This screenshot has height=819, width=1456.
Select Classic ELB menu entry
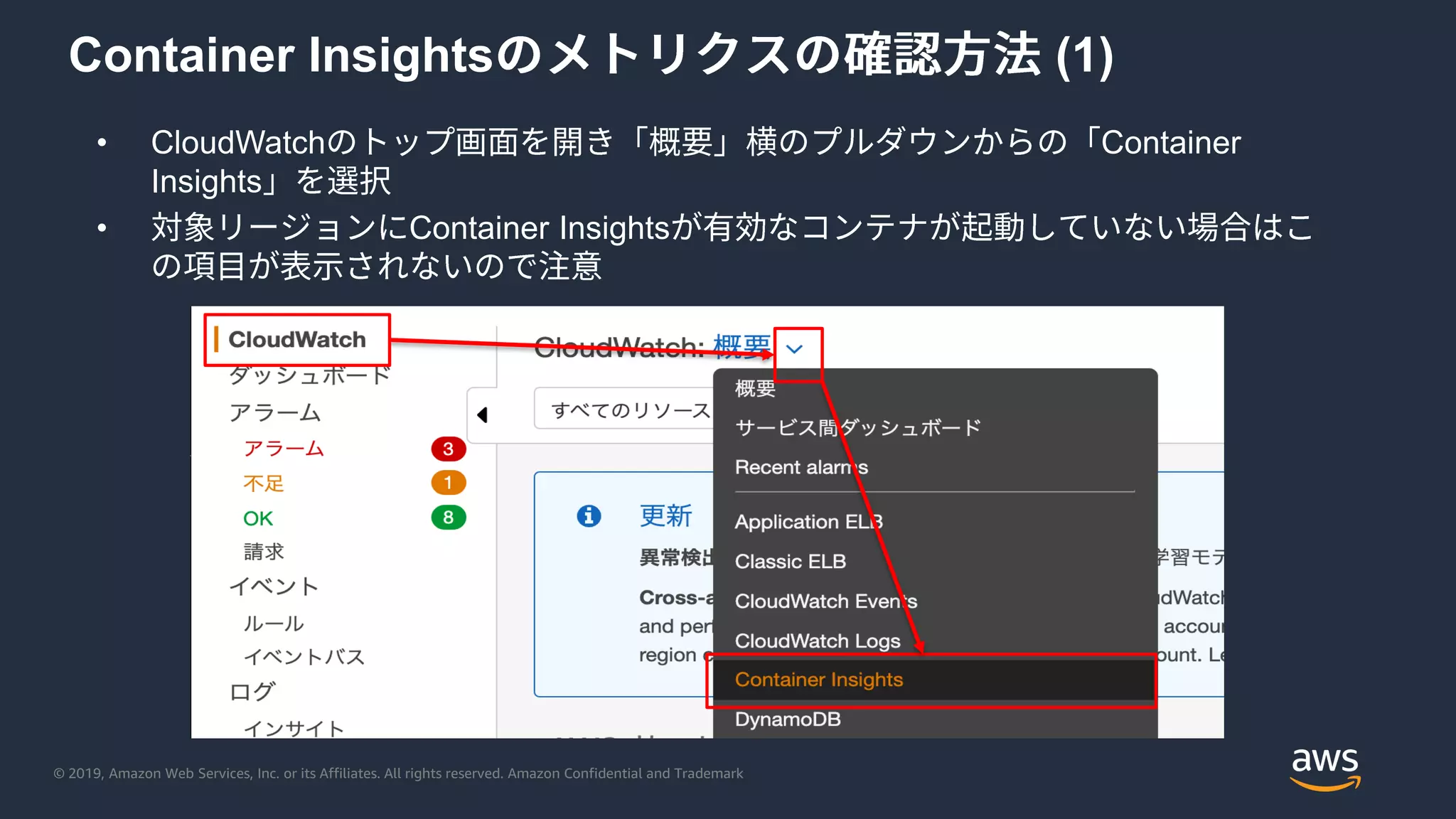tap(791, 562)
